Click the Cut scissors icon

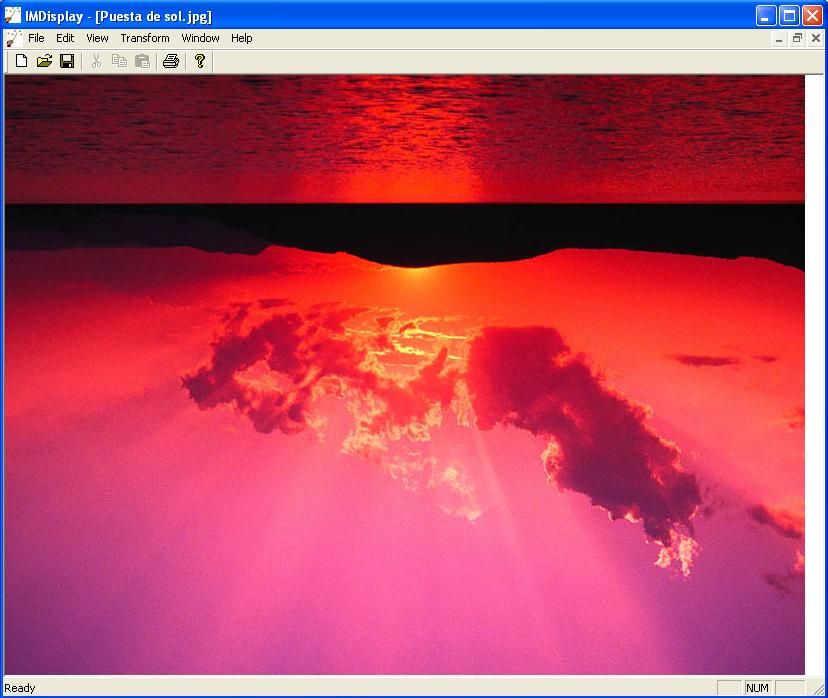(96, 61)
